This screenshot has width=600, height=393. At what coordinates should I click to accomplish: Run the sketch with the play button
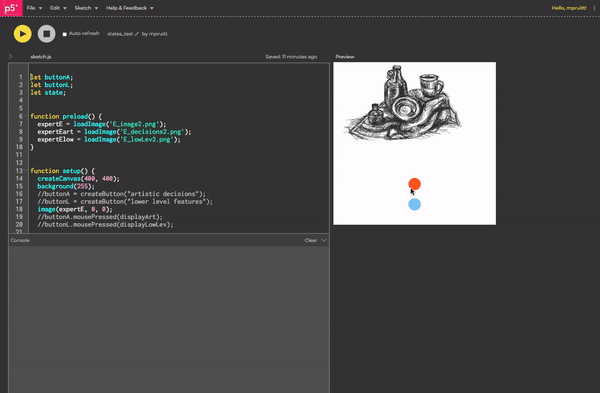pos(23,34)
